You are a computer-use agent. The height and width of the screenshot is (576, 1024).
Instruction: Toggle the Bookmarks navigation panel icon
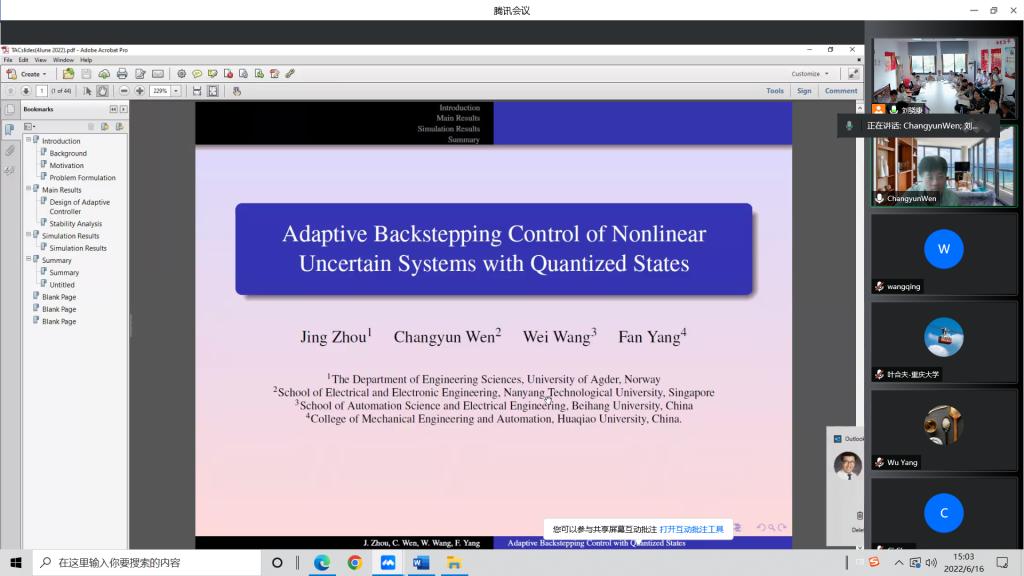[10, 129]
